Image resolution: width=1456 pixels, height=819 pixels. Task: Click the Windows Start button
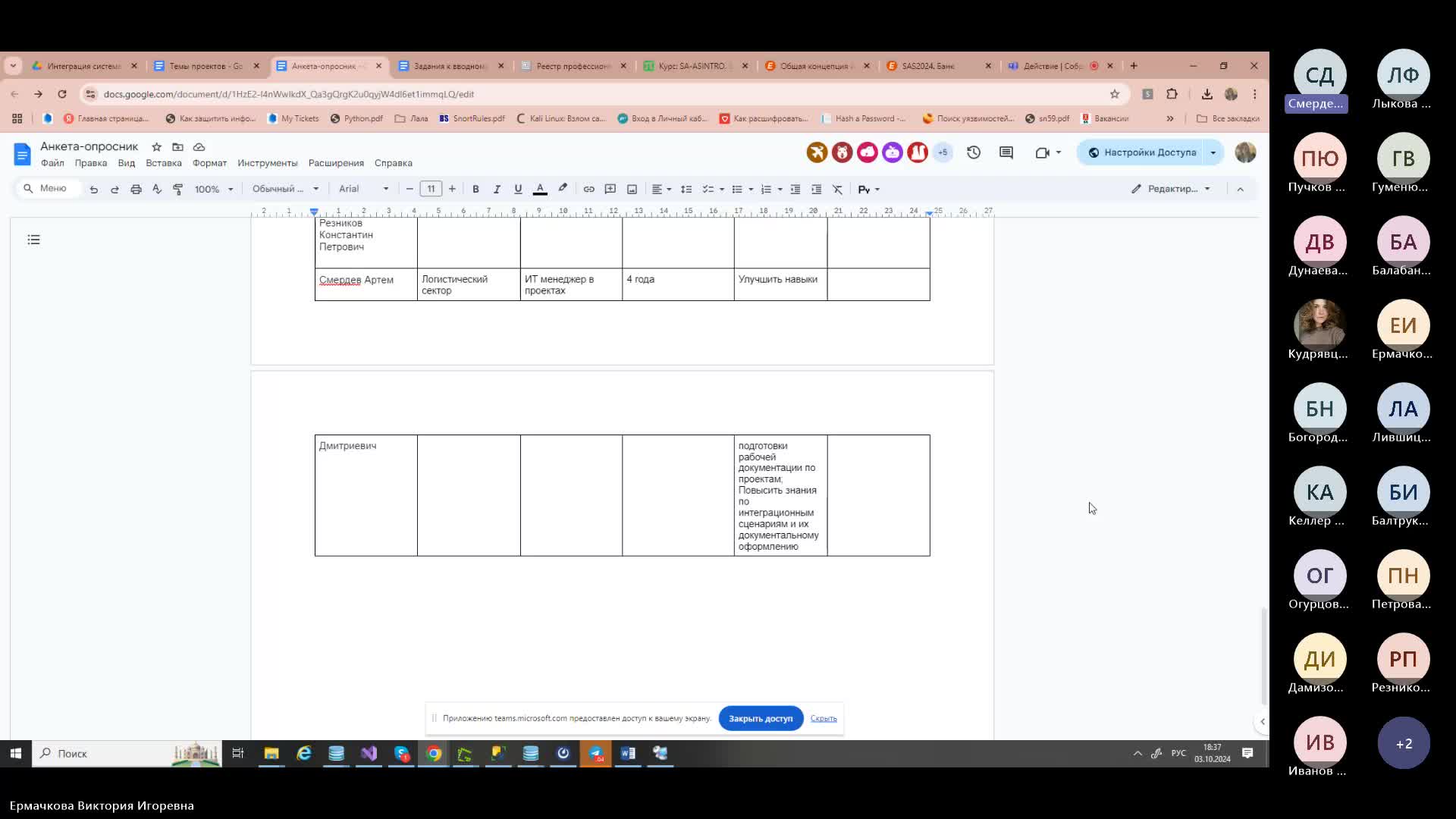click(x=15, y=753)
